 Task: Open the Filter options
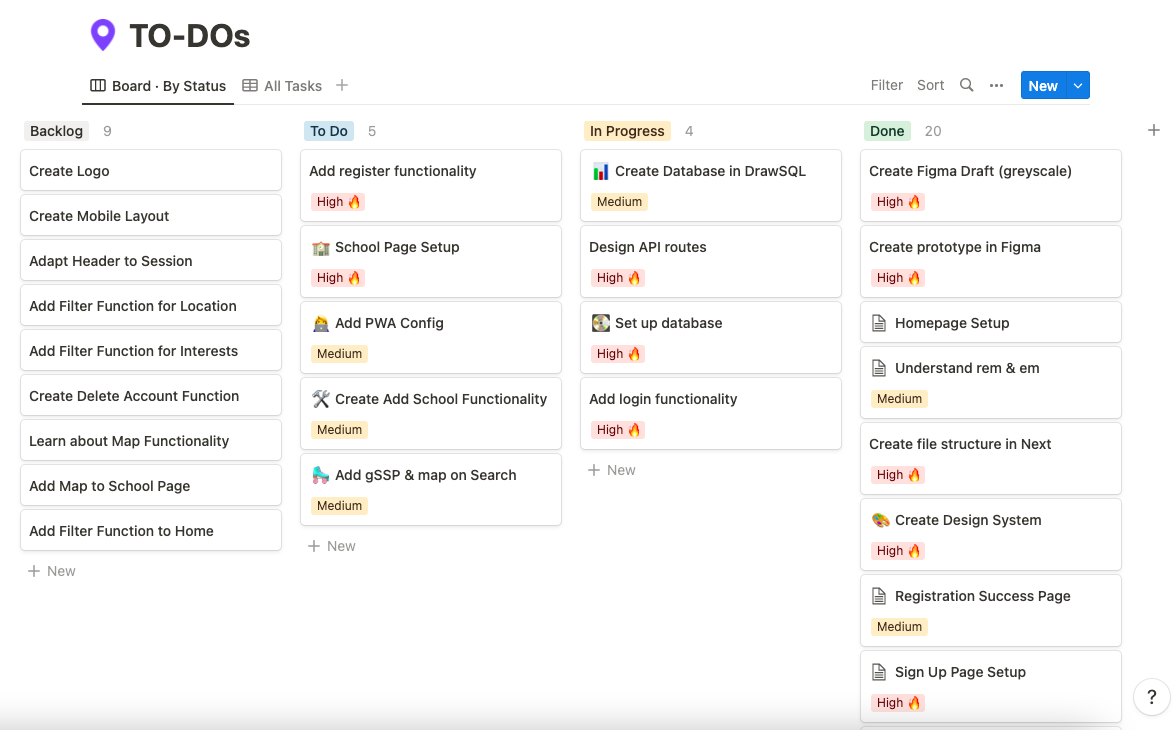(x=886, y=85)
